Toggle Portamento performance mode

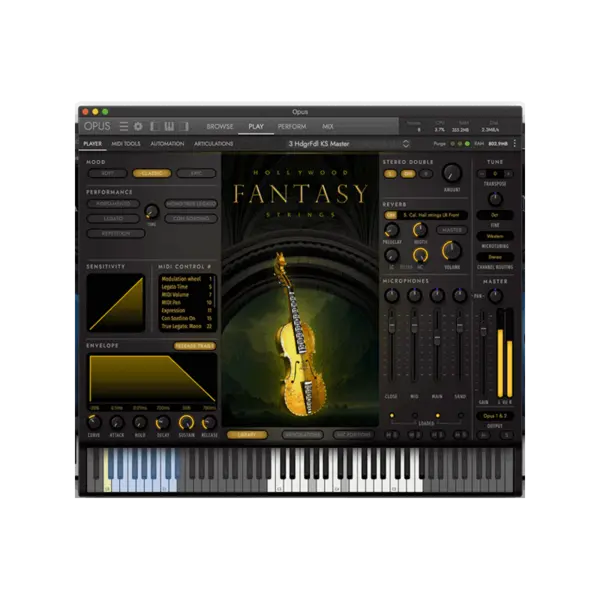pyautogui.click(x=113, y=204)
